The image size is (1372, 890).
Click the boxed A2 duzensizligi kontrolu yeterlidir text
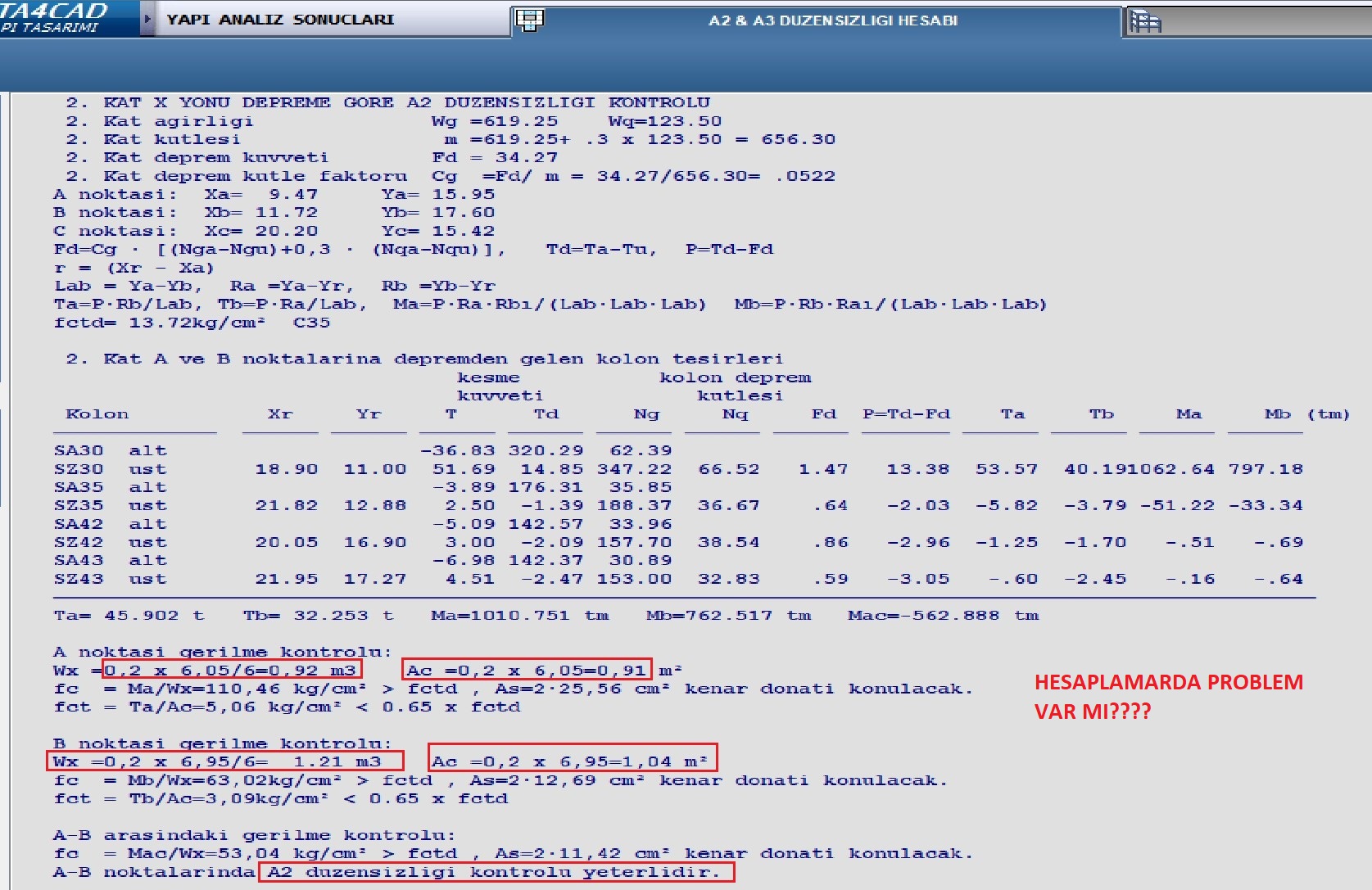(496, 872)
